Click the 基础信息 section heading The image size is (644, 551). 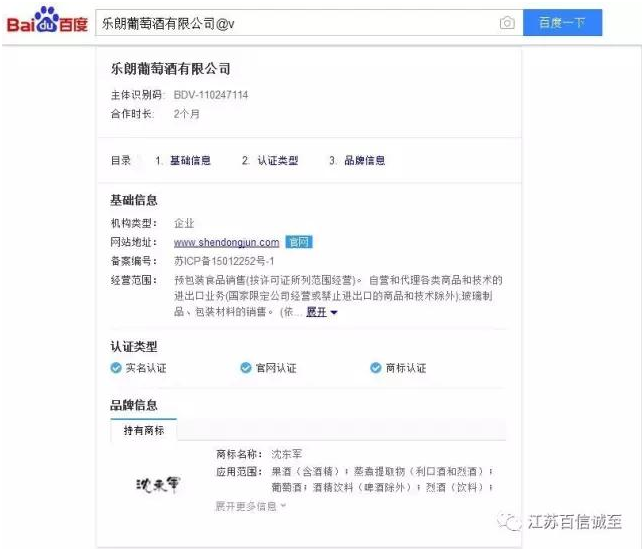[x=134, y=200]
